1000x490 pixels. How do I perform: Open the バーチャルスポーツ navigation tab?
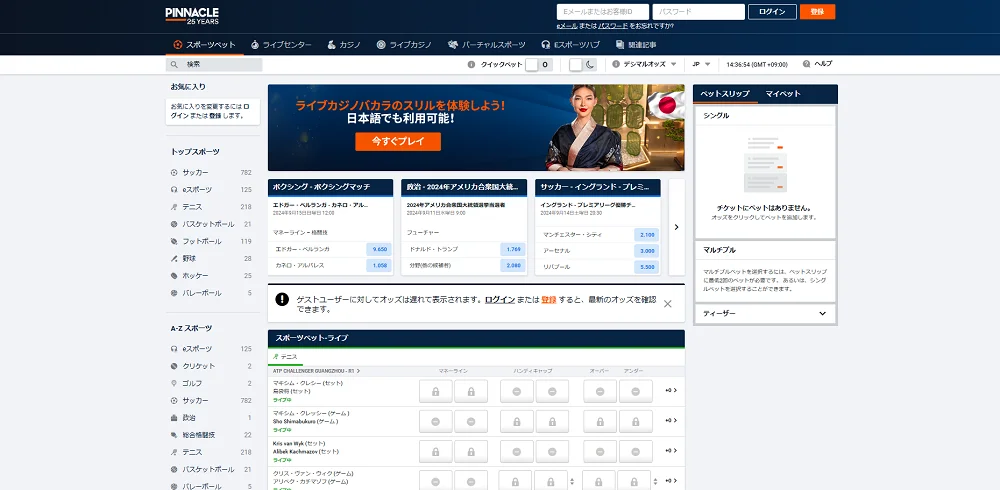(x=487, y=45)
